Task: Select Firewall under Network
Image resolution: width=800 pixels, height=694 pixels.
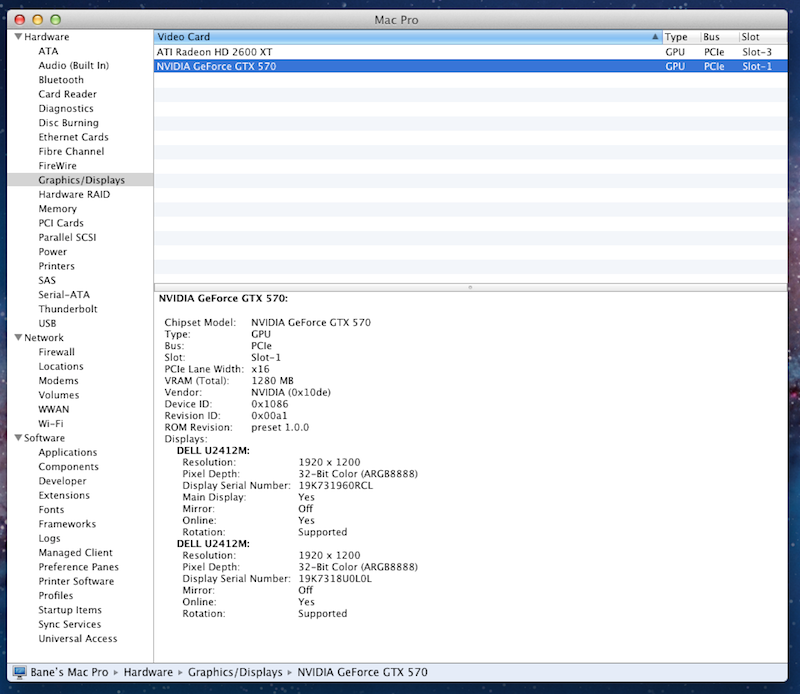Action: click(x=56, y=352)
